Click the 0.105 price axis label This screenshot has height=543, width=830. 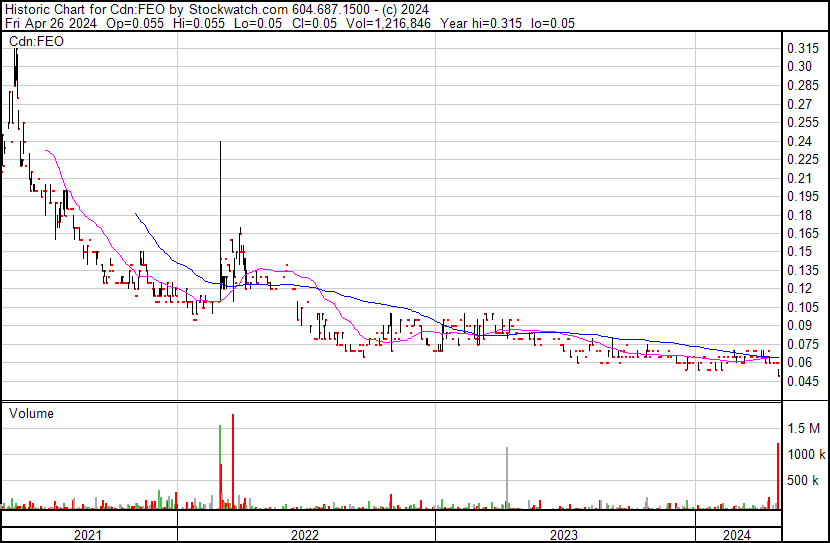click(x=803, y=307)
